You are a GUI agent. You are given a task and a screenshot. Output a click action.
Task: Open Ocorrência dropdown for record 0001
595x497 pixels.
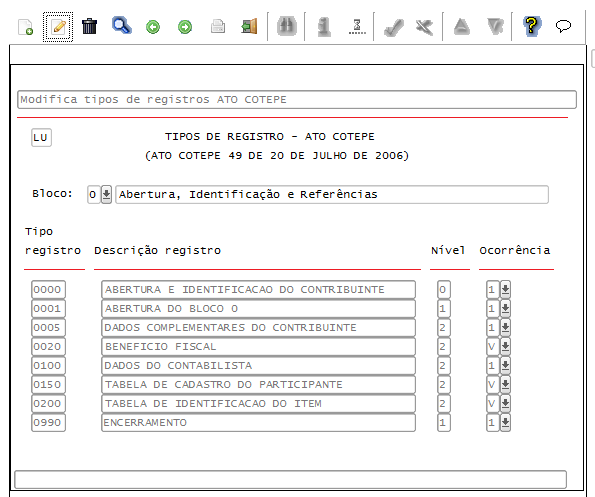(505, 308)
